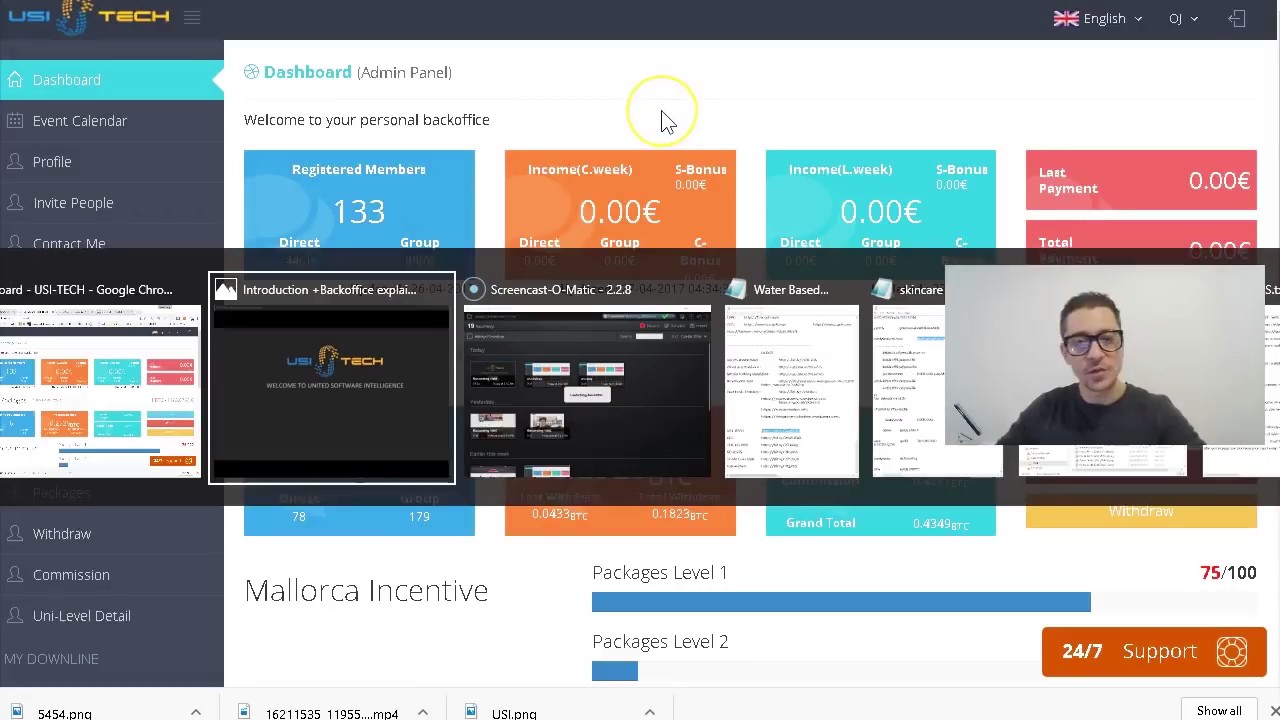Open the OJ user account dropdown
The width and height of the screenshot is (1280, 720).
(x=1183, y=18)
